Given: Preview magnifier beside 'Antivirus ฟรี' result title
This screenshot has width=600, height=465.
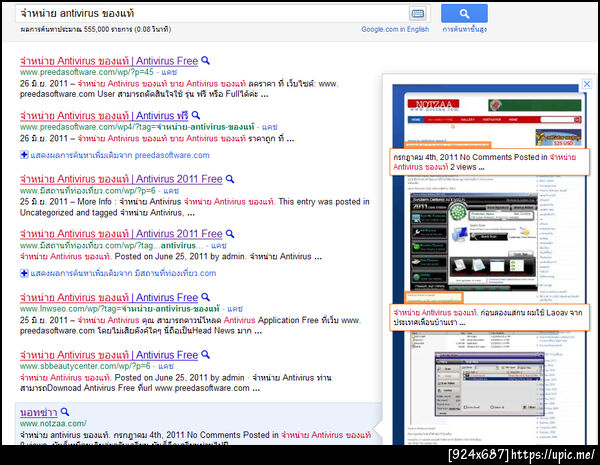Looking at the screenshot, I should click(x=196, y=115).
